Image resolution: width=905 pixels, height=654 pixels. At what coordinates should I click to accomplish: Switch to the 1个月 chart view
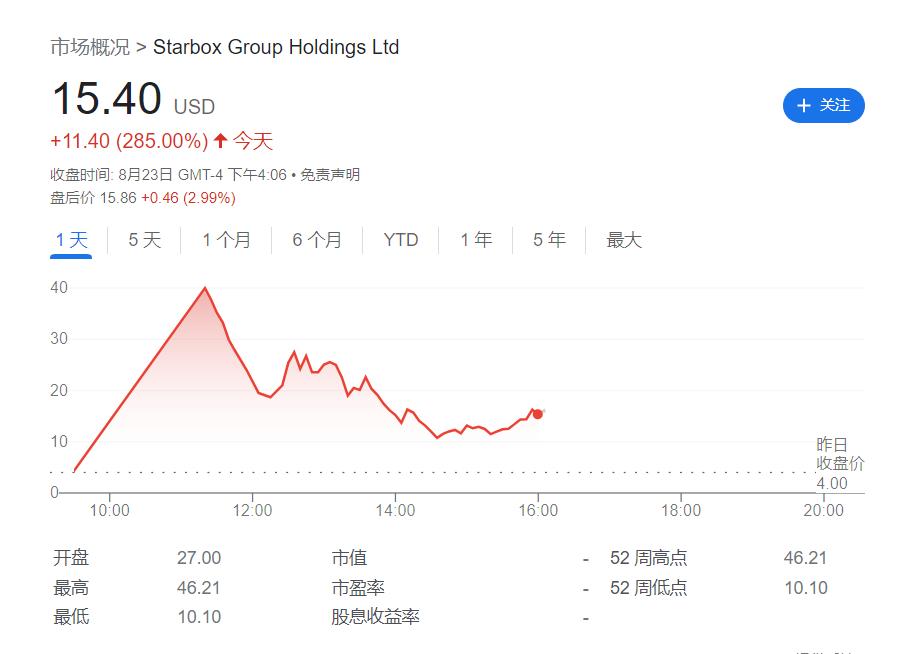click(225, 240)
